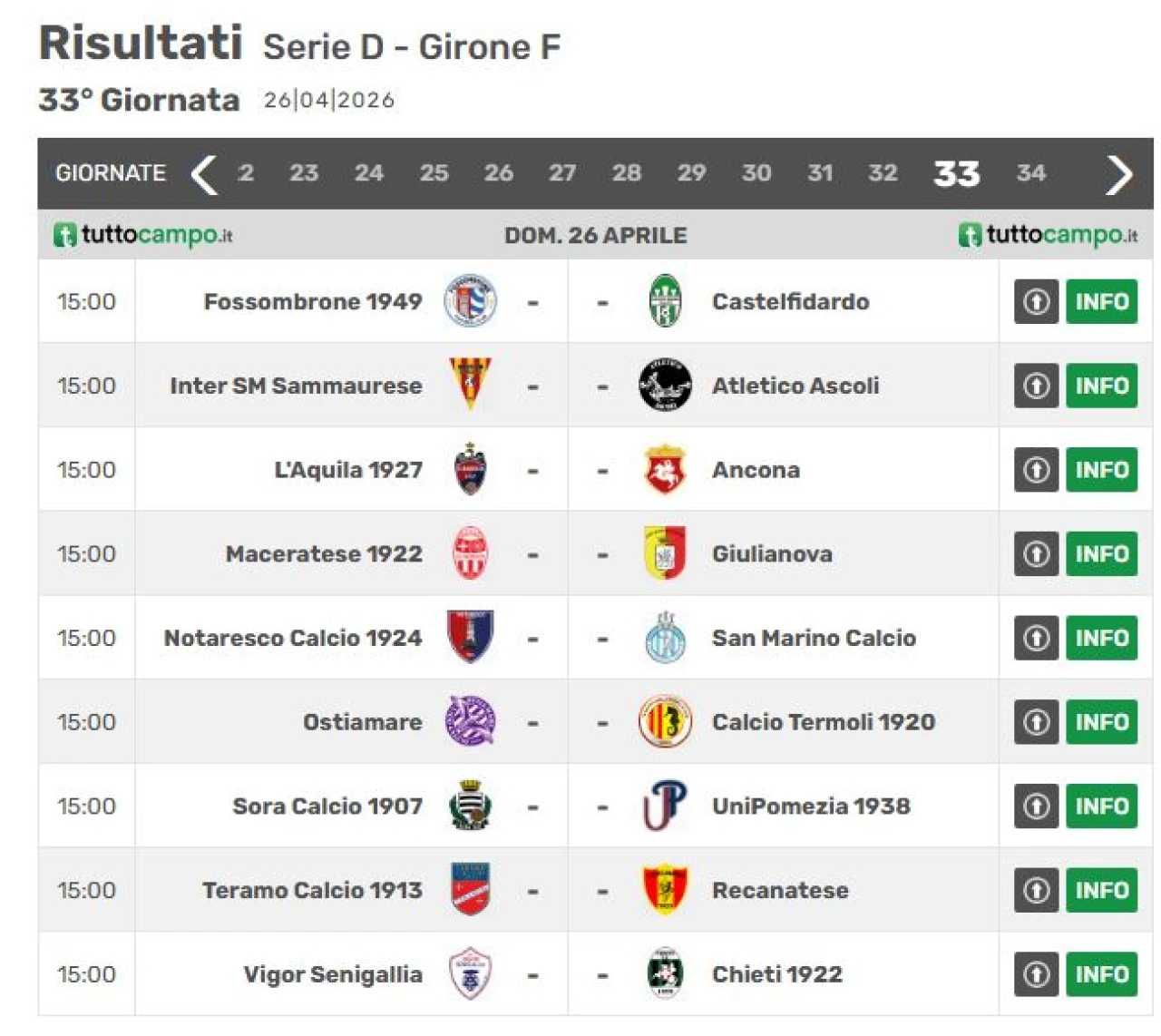The image size is (1161, 1036).
Task: Click the Ostiamare purple crest
Action: tap(470, 722)
